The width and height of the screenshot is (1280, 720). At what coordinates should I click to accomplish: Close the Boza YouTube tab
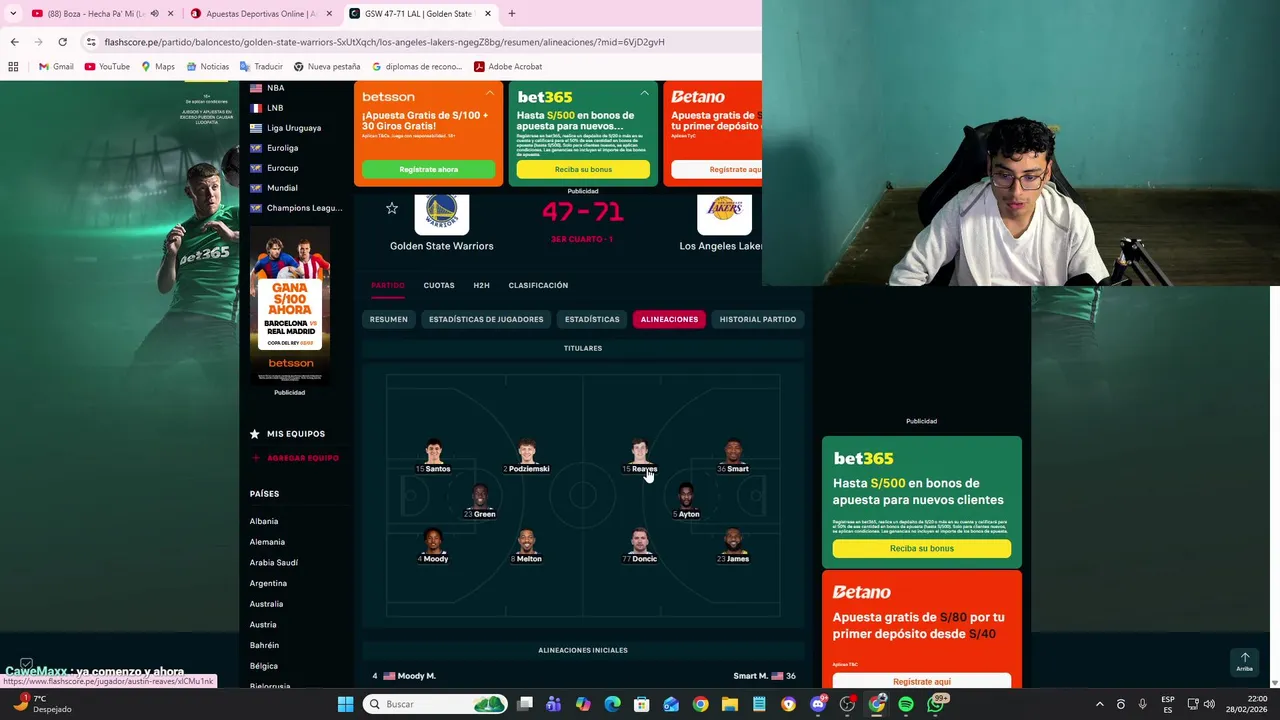tap(171, 14)
